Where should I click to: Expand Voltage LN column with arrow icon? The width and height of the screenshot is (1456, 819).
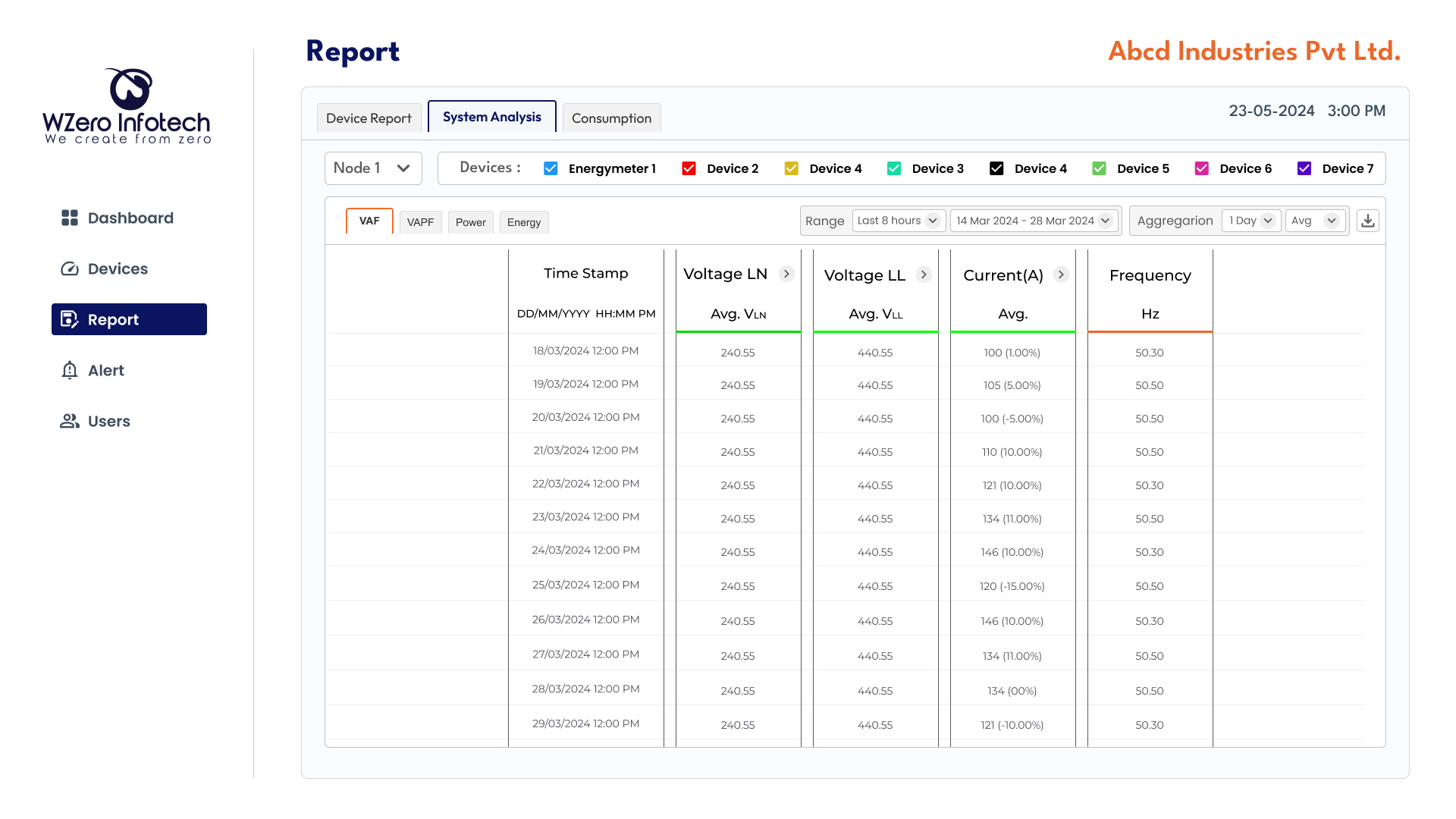[x=786, y=274]
